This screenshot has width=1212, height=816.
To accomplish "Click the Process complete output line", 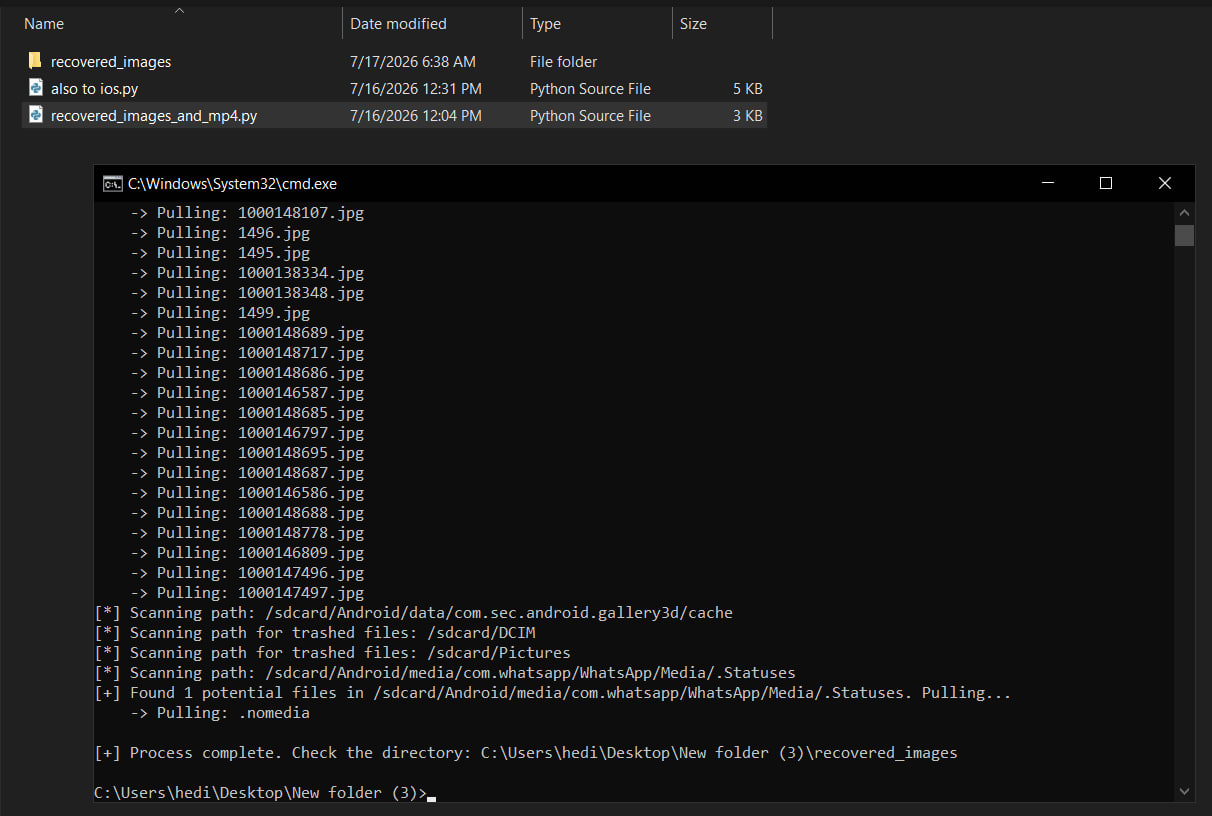I will coord(526,753).
